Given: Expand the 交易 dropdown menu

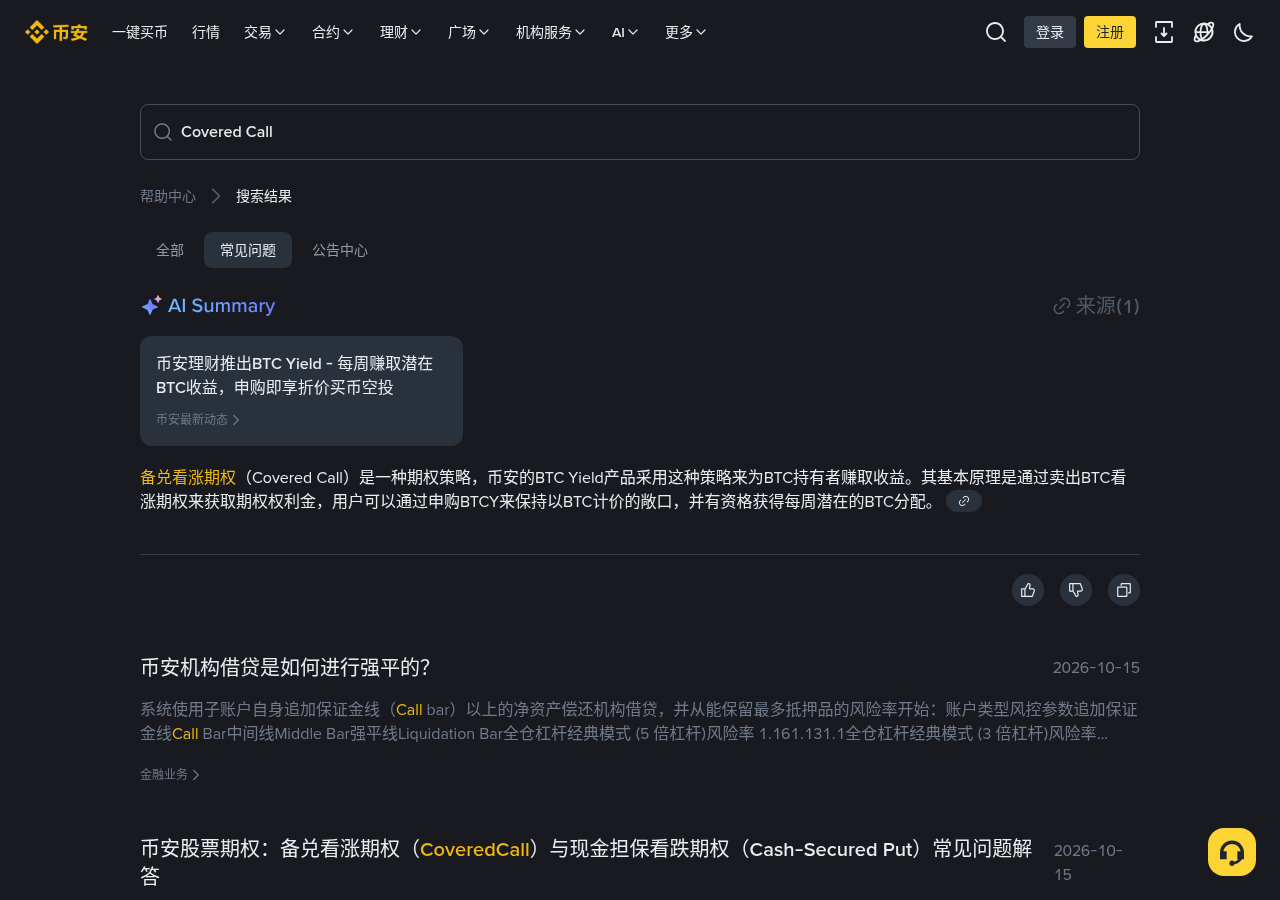Looking at the screenshot, I should 265,32.
